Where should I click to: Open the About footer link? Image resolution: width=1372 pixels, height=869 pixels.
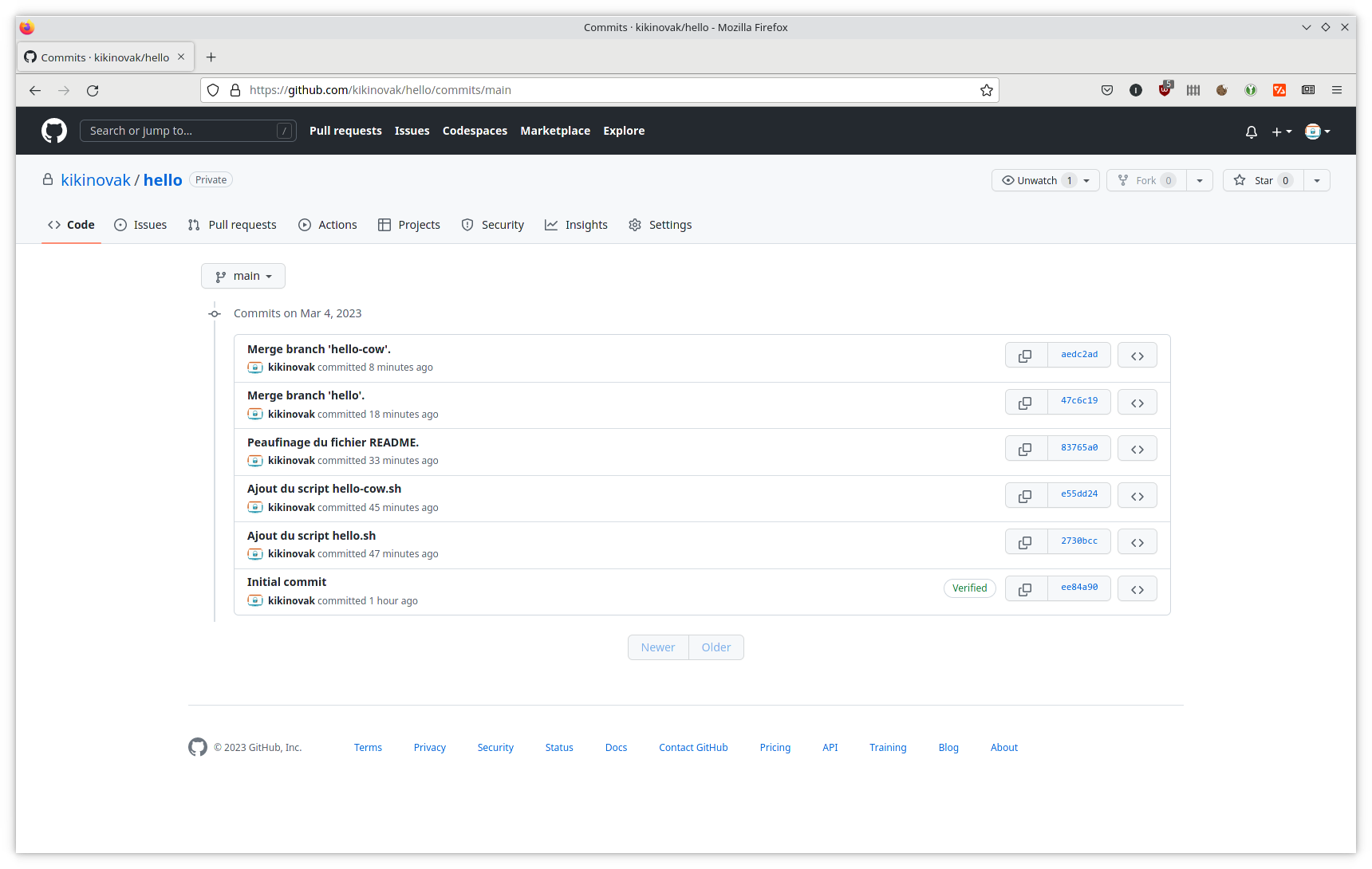pyautogui.click(x=1004, y=748)
